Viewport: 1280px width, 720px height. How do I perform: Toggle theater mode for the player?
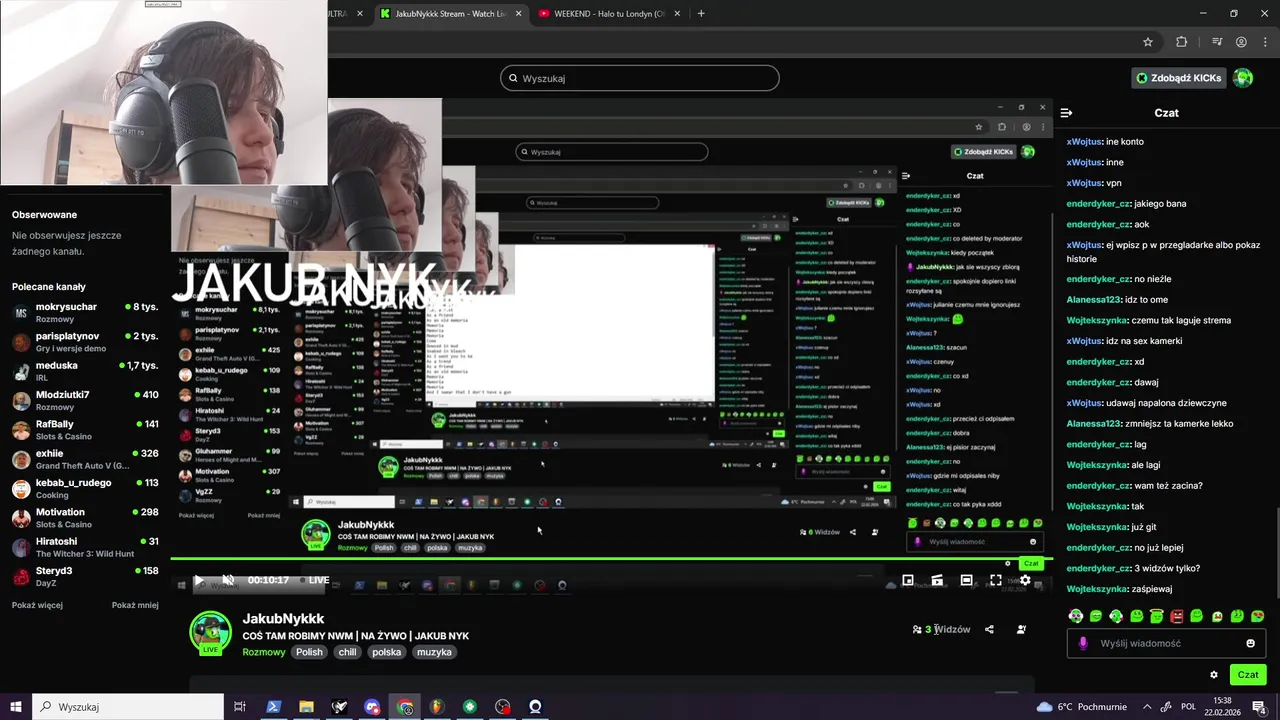(966, 580)
